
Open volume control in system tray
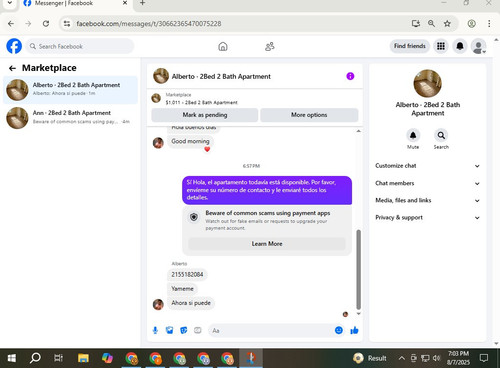(x=437, y=358)
